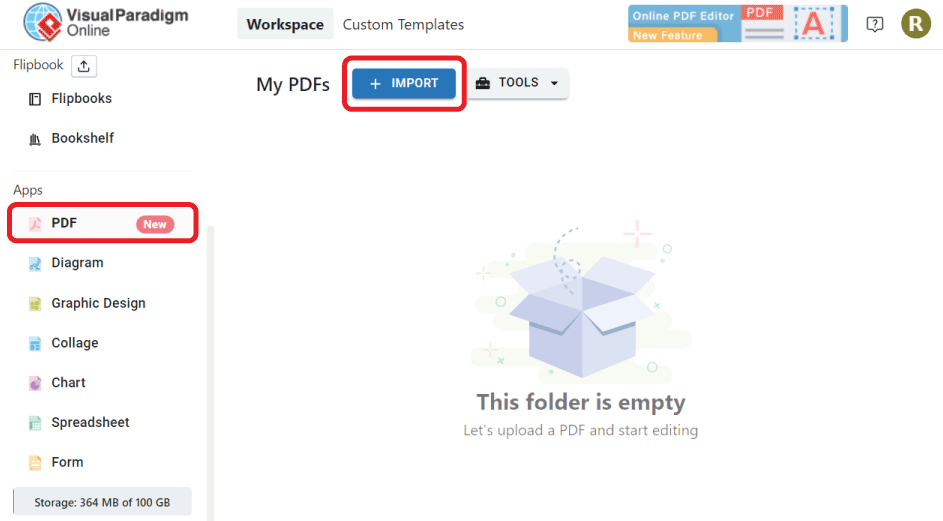Click the Diagram icon in Apps list
Screen dimensions: 943x521
(35, 264)
